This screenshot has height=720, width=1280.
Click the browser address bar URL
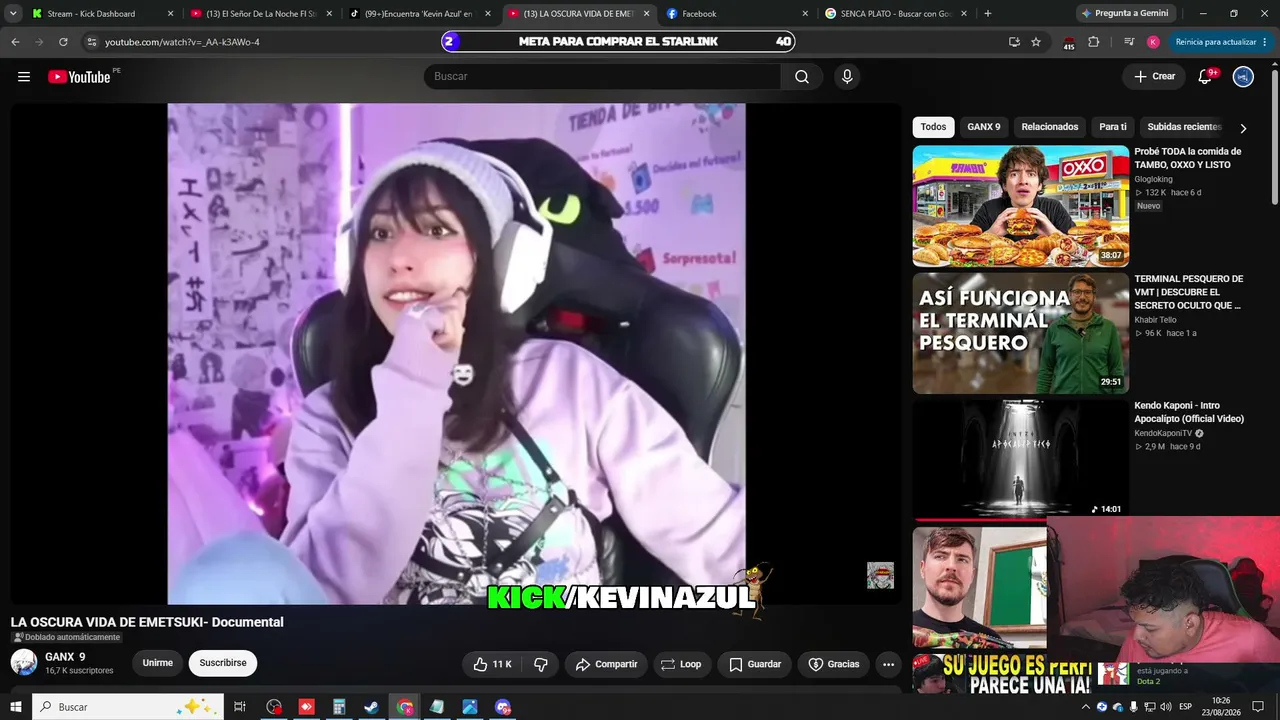pos(182,42)
